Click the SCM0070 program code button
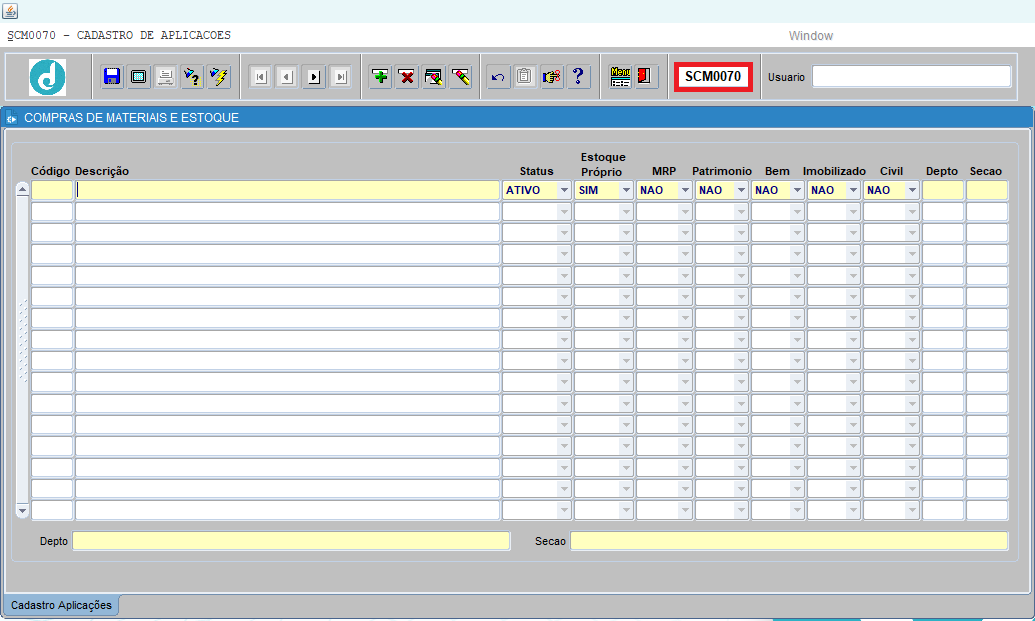Viewport: 1035px width, 621px height. click(x=713, y=77)
